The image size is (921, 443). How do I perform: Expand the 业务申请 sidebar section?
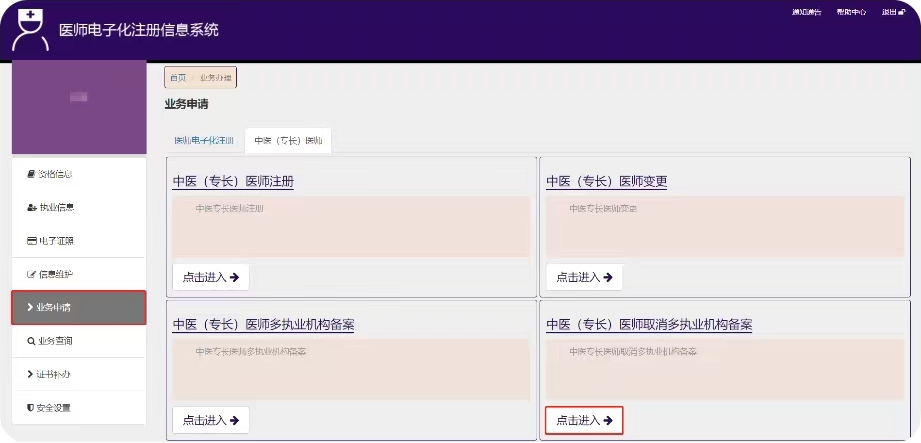coord(79,307)
